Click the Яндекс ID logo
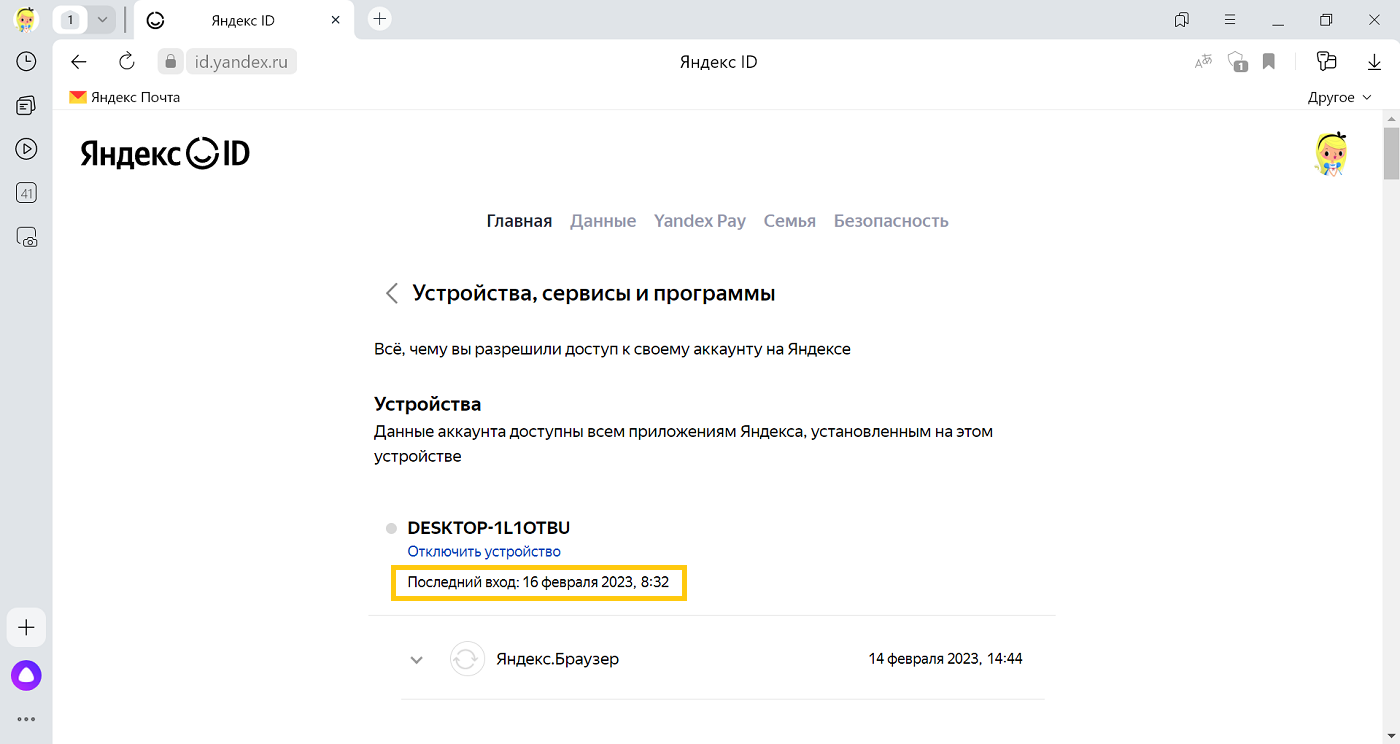Screen dimensions: 1400x744 click(165, 153)
